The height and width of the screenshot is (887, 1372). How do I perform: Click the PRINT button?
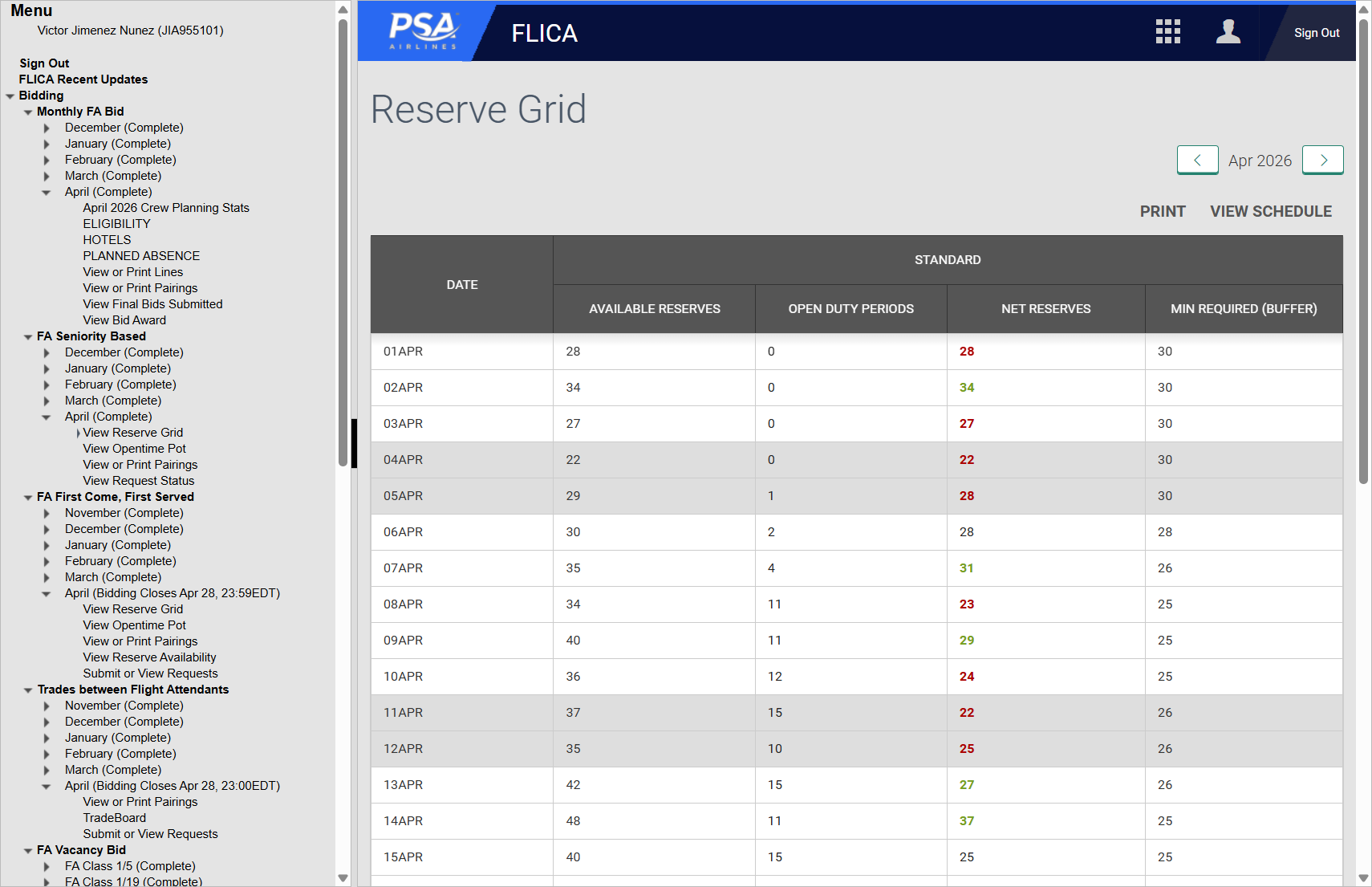coord(1162,211)
